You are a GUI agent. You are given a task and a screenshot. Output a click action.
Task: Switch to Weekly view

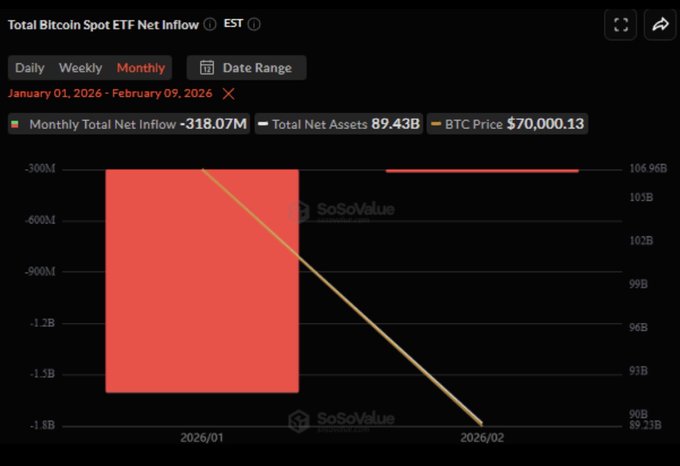tap(80, 68)
